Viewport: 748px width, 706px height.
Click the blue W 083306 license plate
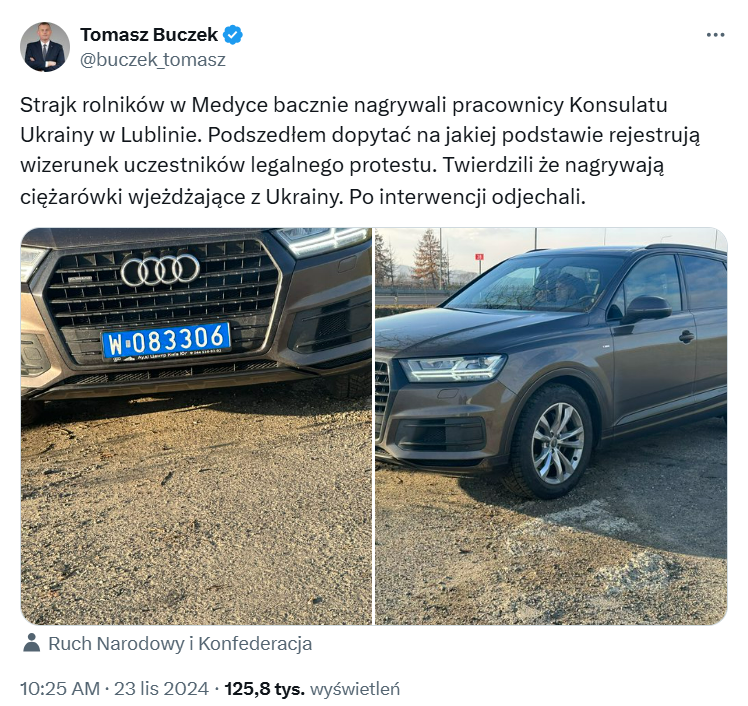[x=166, y=341]
